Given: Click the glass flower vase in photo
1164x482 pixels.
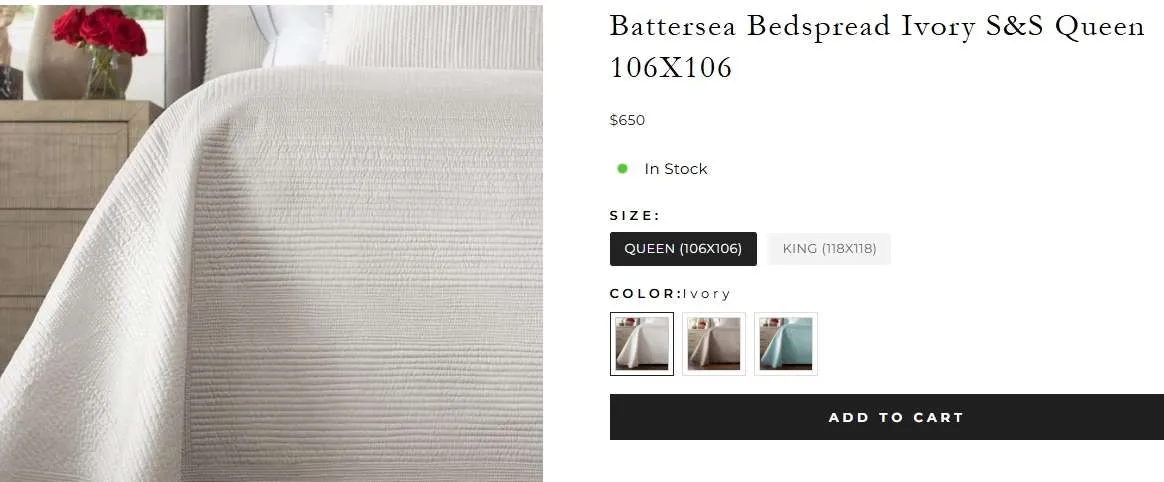Looking at the screenshot, I should [x=102, y=74].
